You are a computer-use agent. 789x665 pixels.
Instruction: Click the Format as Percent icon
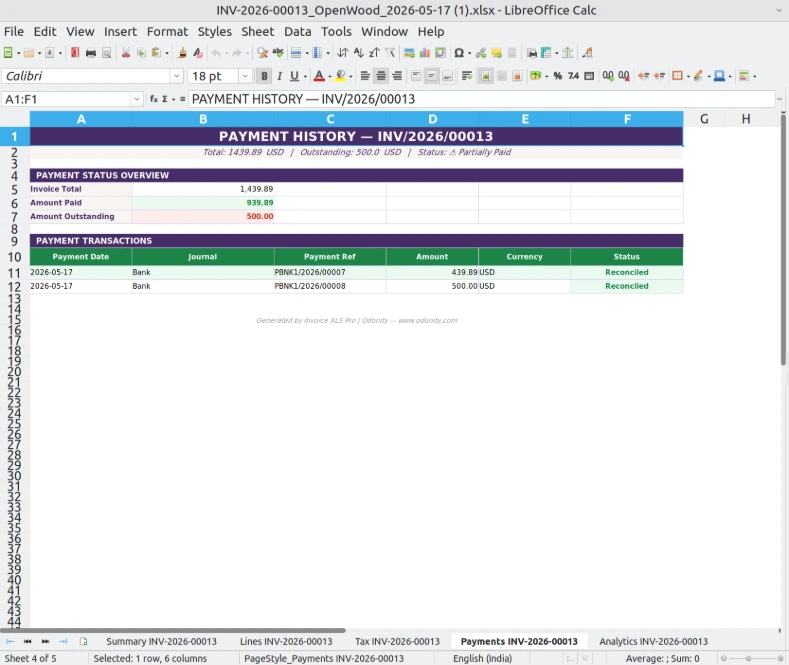[558, 76]
